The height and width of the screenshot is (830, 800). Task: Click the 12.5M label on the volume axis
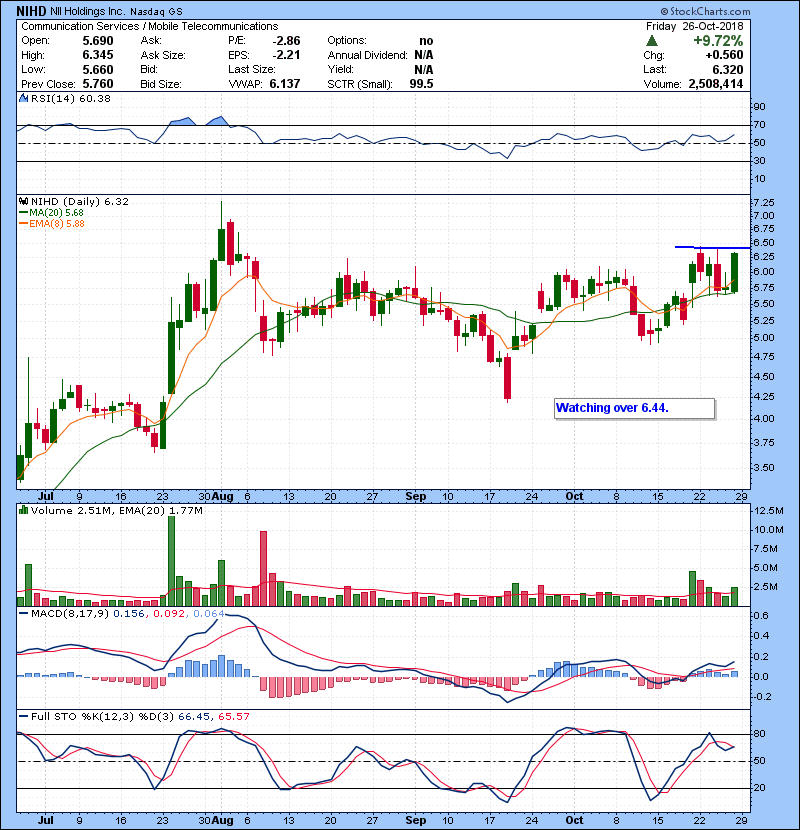click(x=769, y=511)
